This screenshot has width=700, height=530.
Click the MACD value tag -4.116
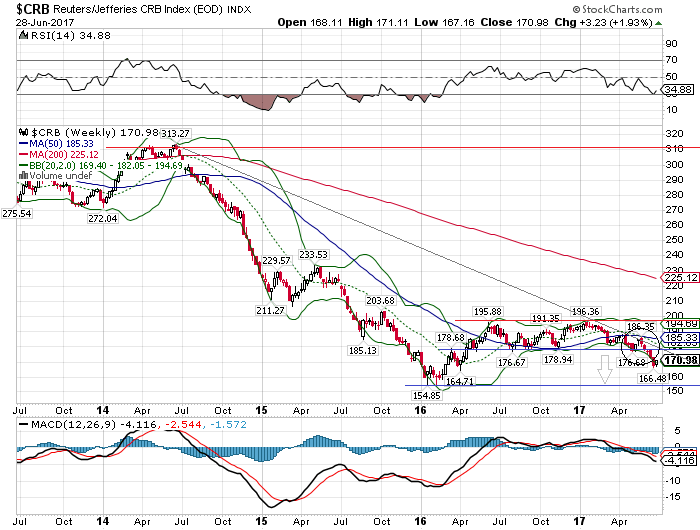pyautogui.click(x=680, y=460)
